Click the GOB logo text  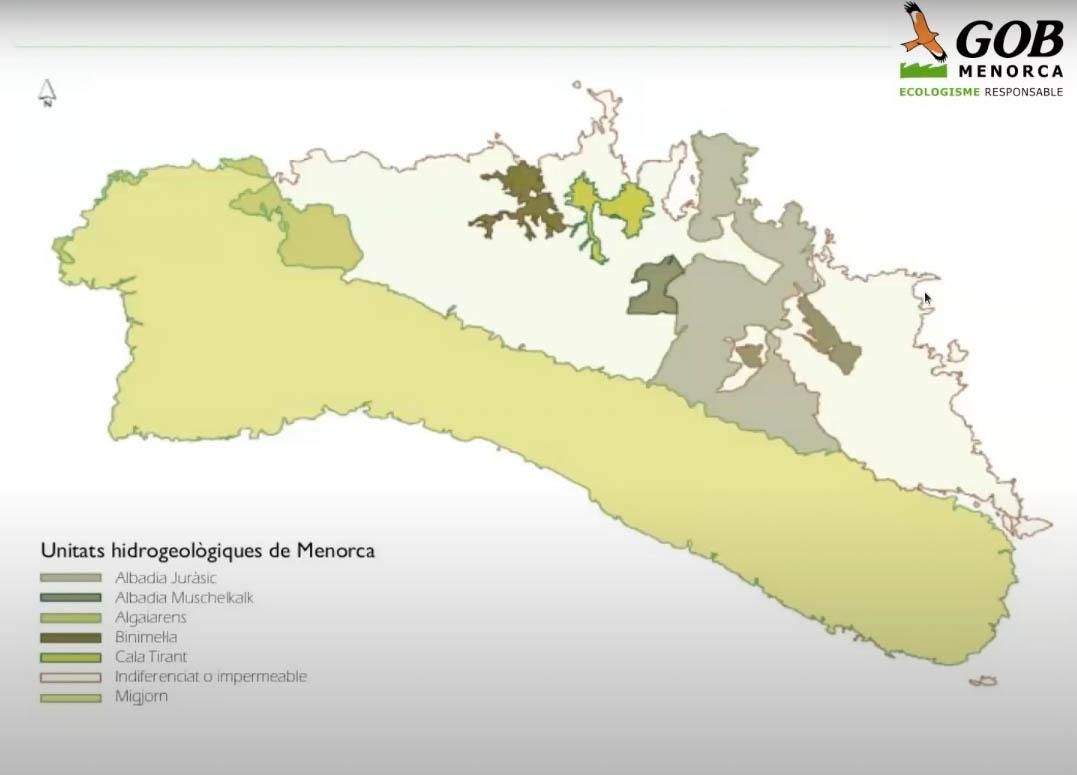pyautogui.click(x=1009, y=40)
